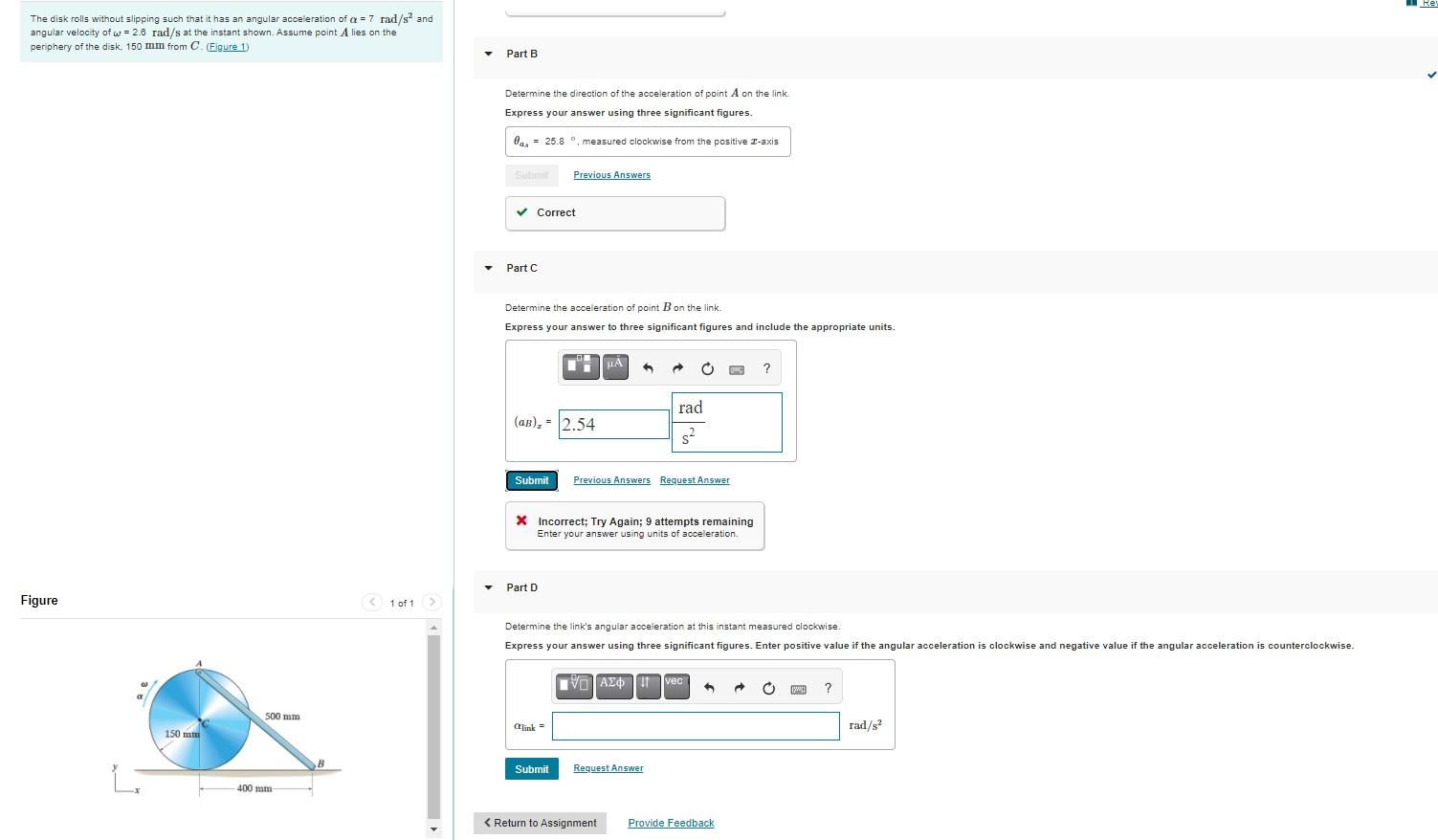Click the "Incorrect; Try Again; 9 attempts remaining" message
This screenshot has width=1438, height=840.
645,521
